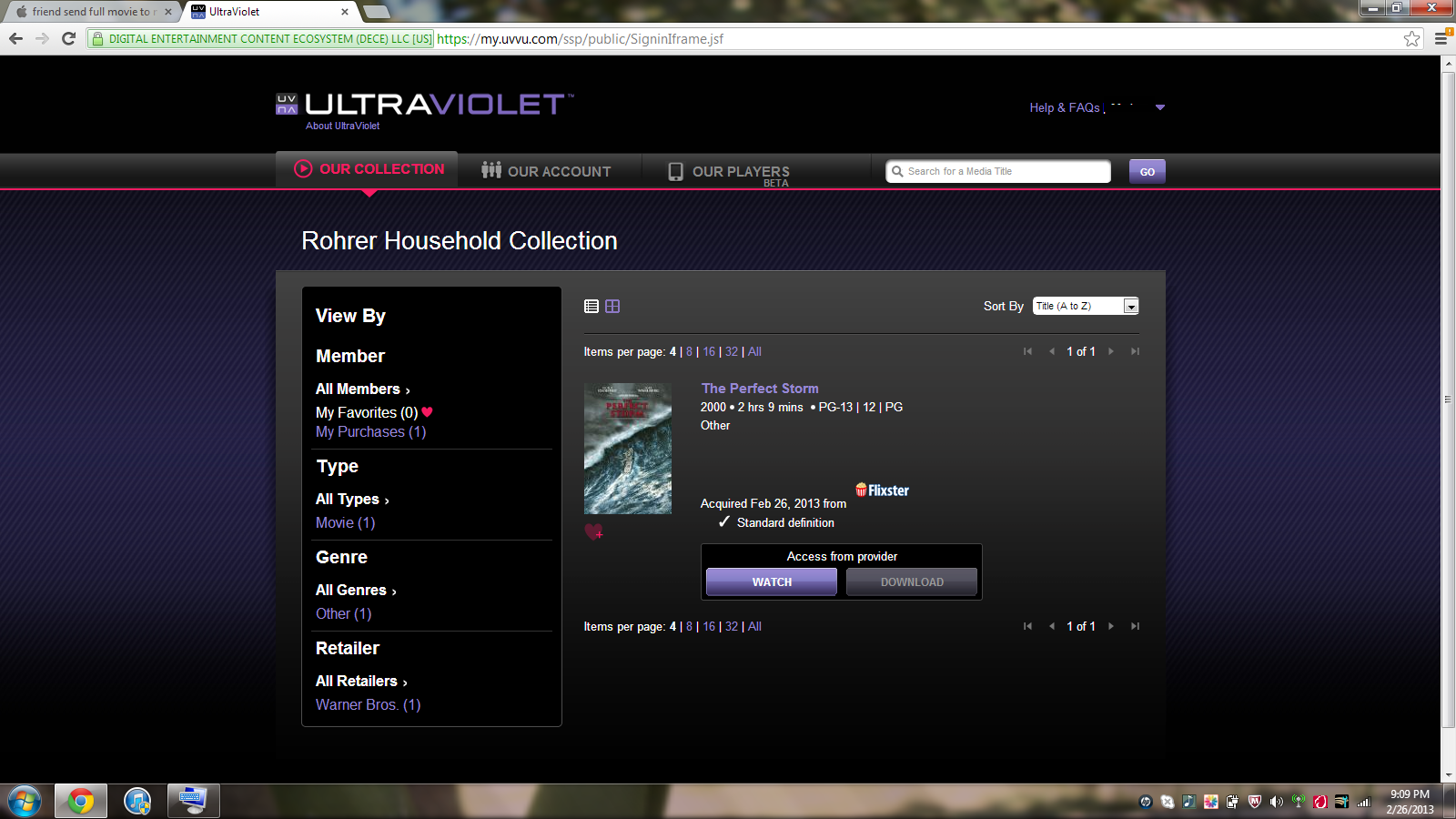
Task: Click the Flixster provider logo
Action: pos(882,490)
